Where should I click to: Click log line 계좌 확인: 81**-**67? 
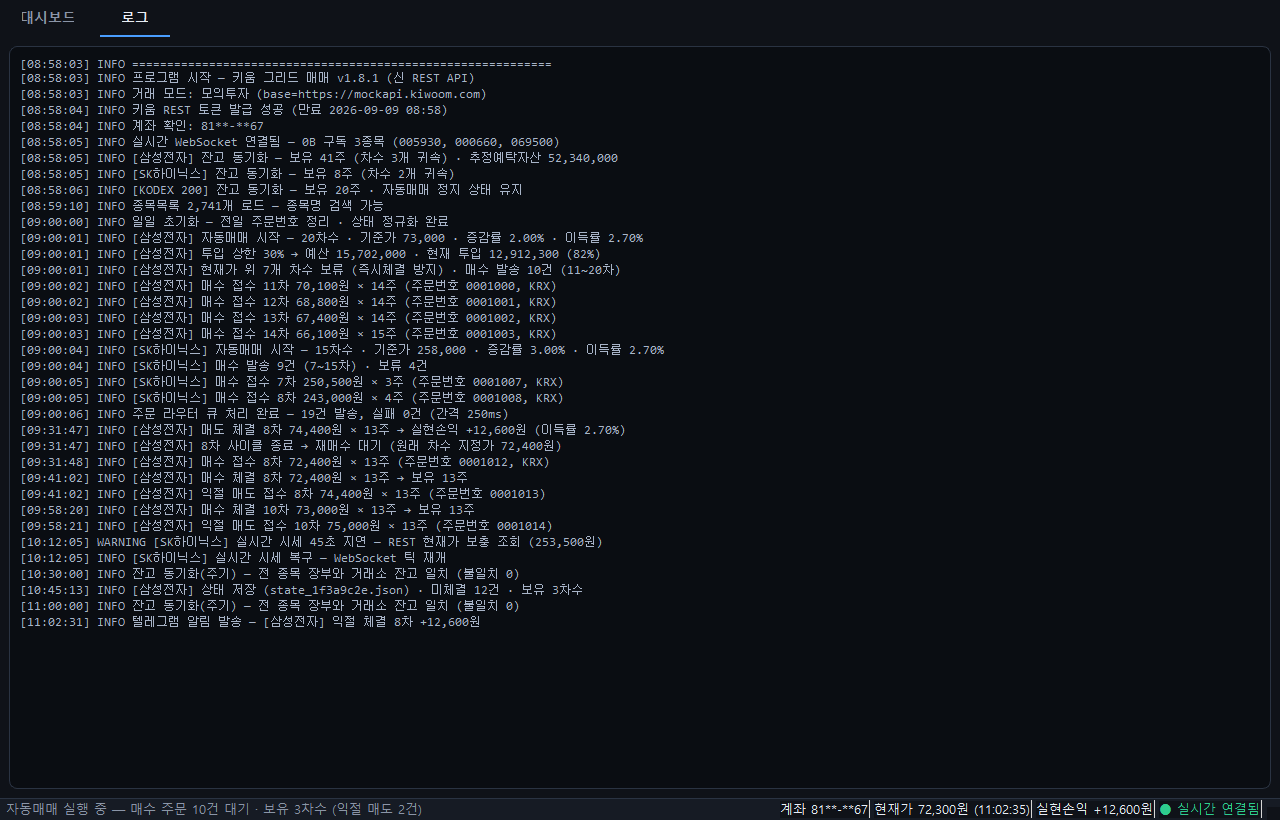click(142, 126)
